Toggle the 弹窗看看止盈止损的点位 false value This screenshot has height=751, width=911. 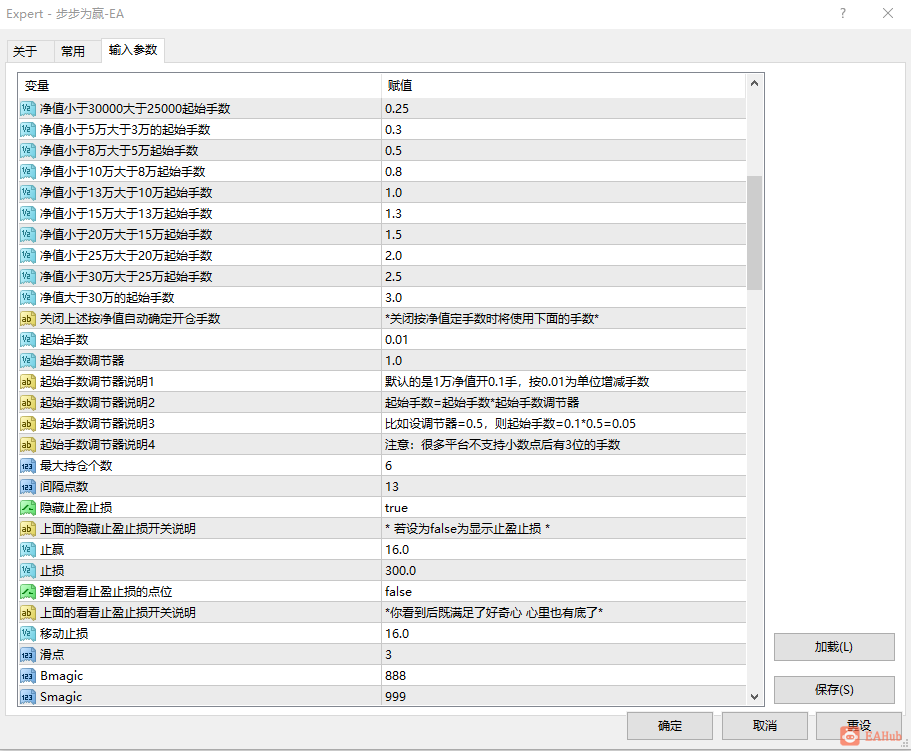tap(563, 592)
